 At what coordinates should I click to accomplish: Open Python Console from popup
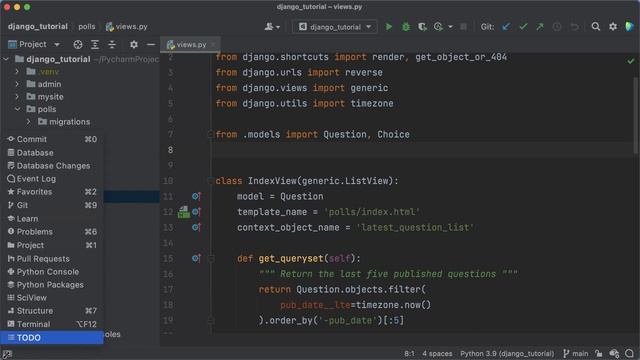click(52, 272)
